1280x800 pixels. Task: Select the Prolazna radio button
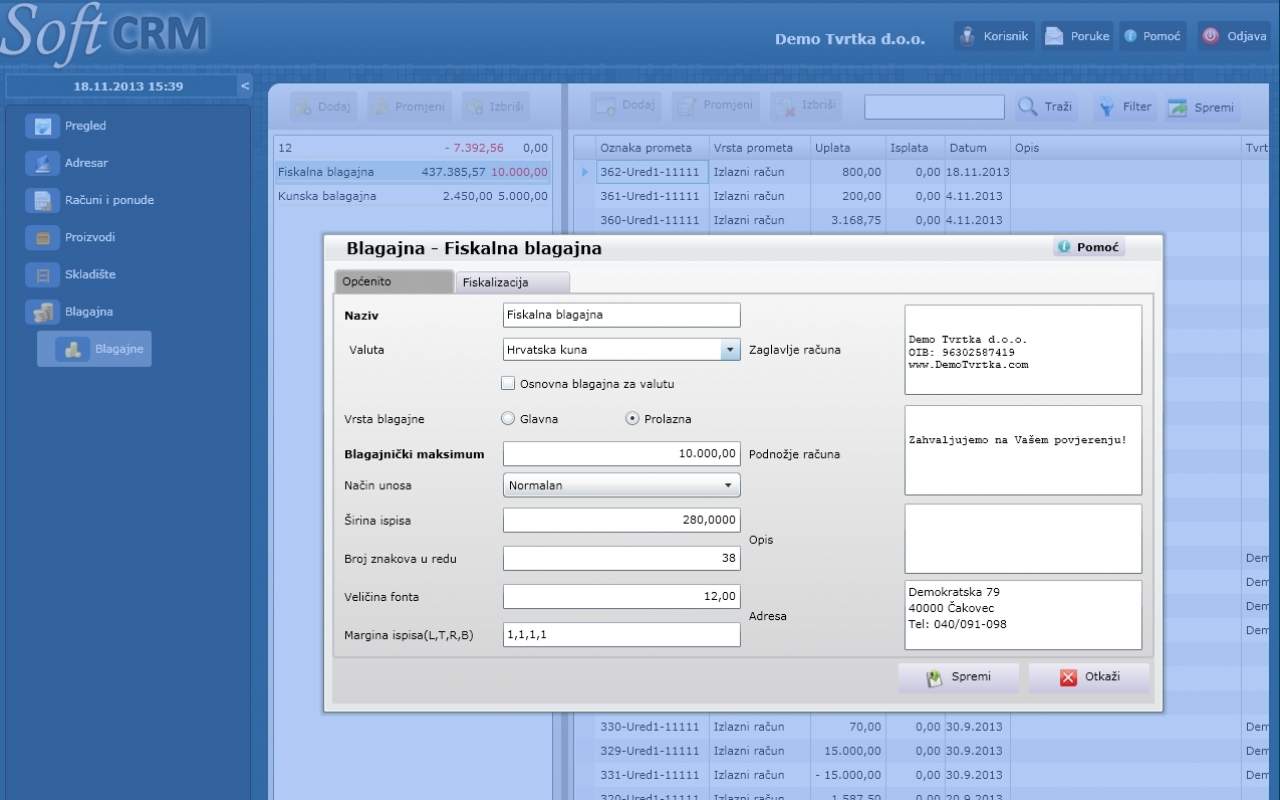[632, 419]
